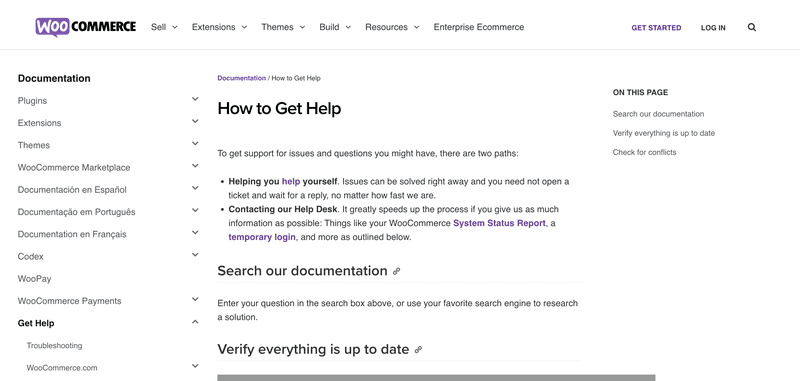Collapse the Get Help section chevron
Image resolution: width=800 pixels, height=381 pixels.
pyautogui.click(x=195, y=321)
